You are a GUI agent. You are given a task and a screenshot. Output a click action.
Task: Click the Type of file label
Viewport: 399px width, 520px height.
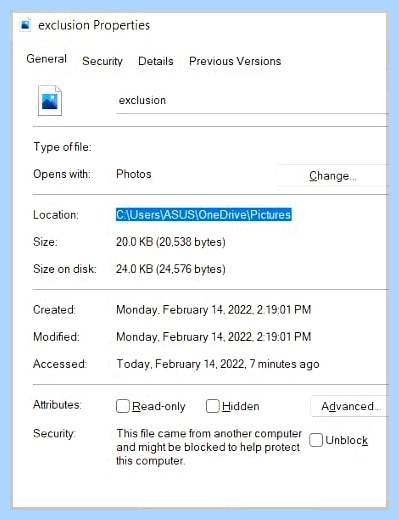62,147
